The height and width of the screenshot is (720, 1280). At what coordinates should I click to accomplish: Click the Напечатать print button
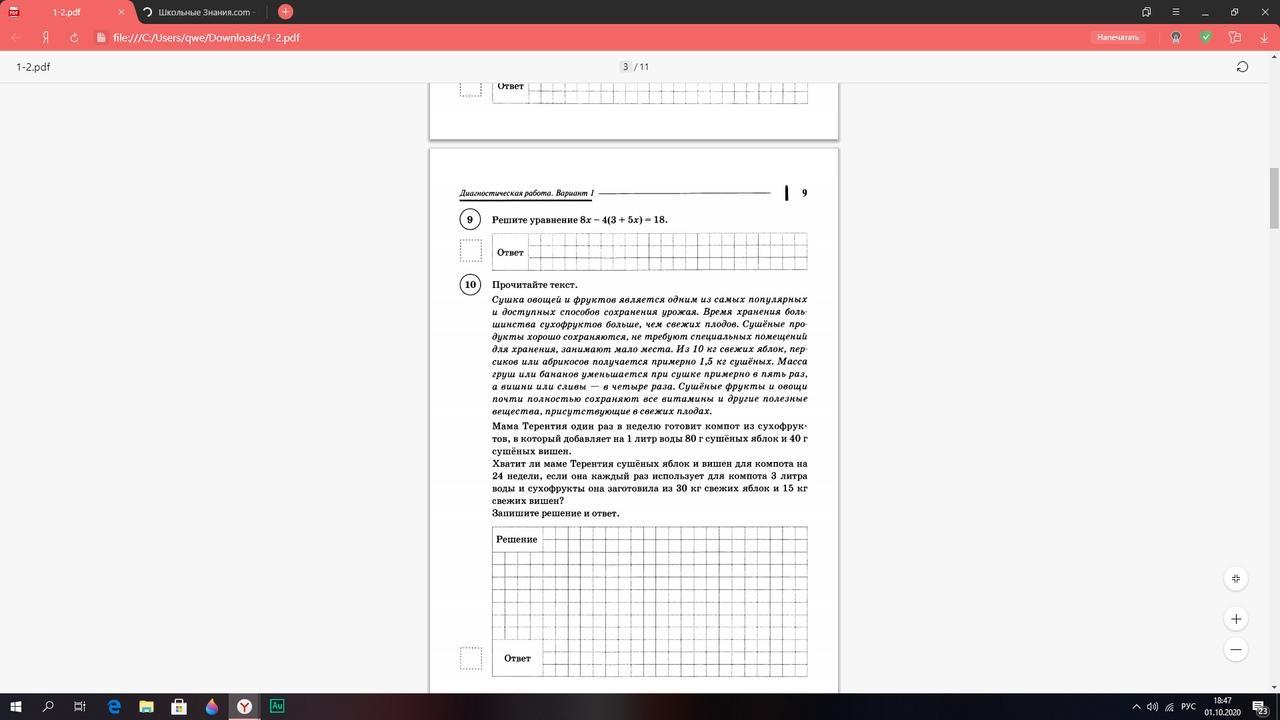click(x=1118, y=37)
